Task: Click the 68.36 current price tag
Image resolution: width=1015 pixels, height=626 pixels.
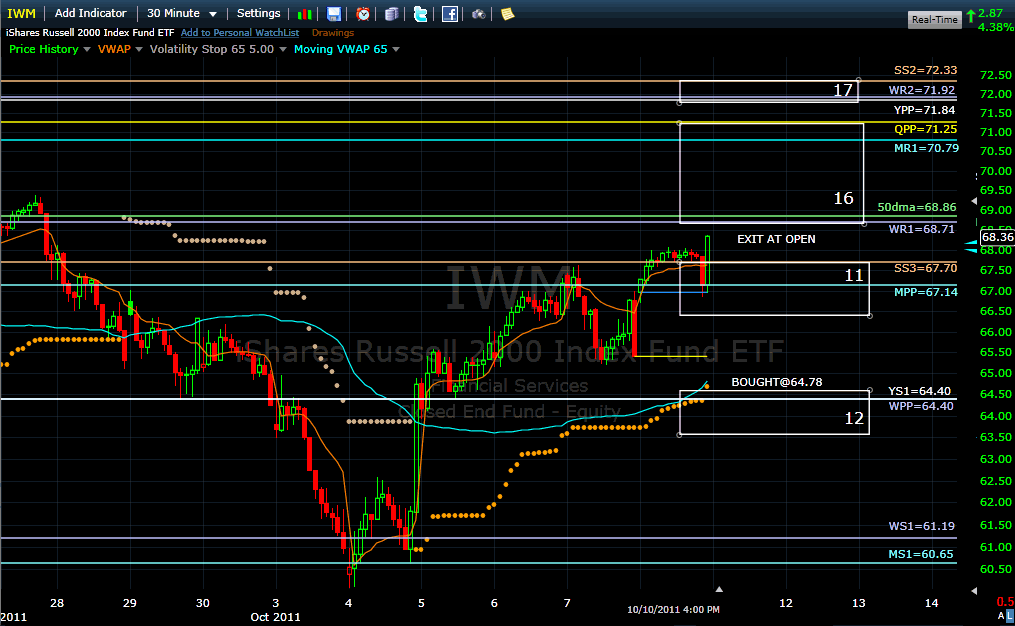Action: 997,237
